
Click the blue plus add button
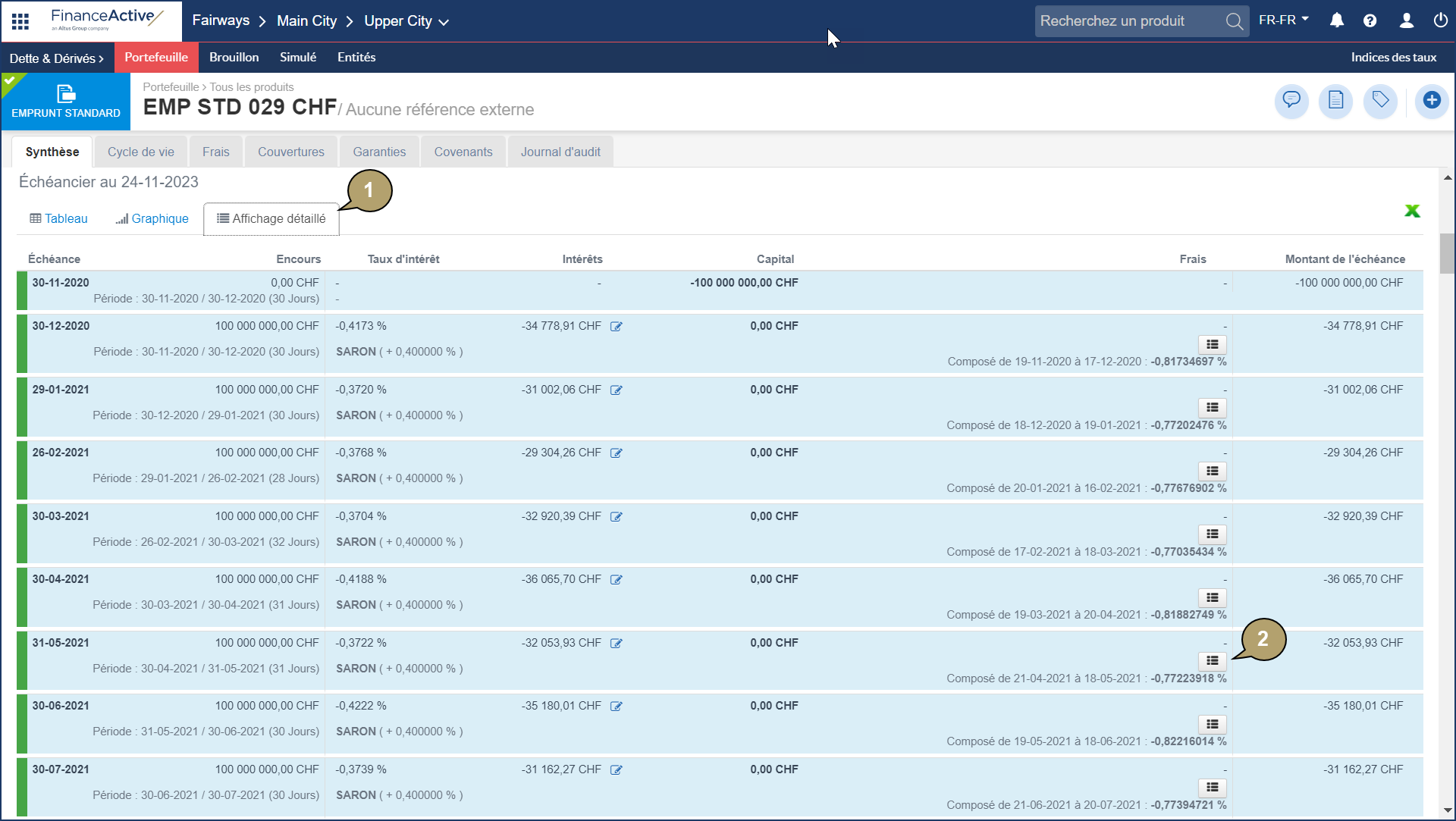tap(1432, 100)
